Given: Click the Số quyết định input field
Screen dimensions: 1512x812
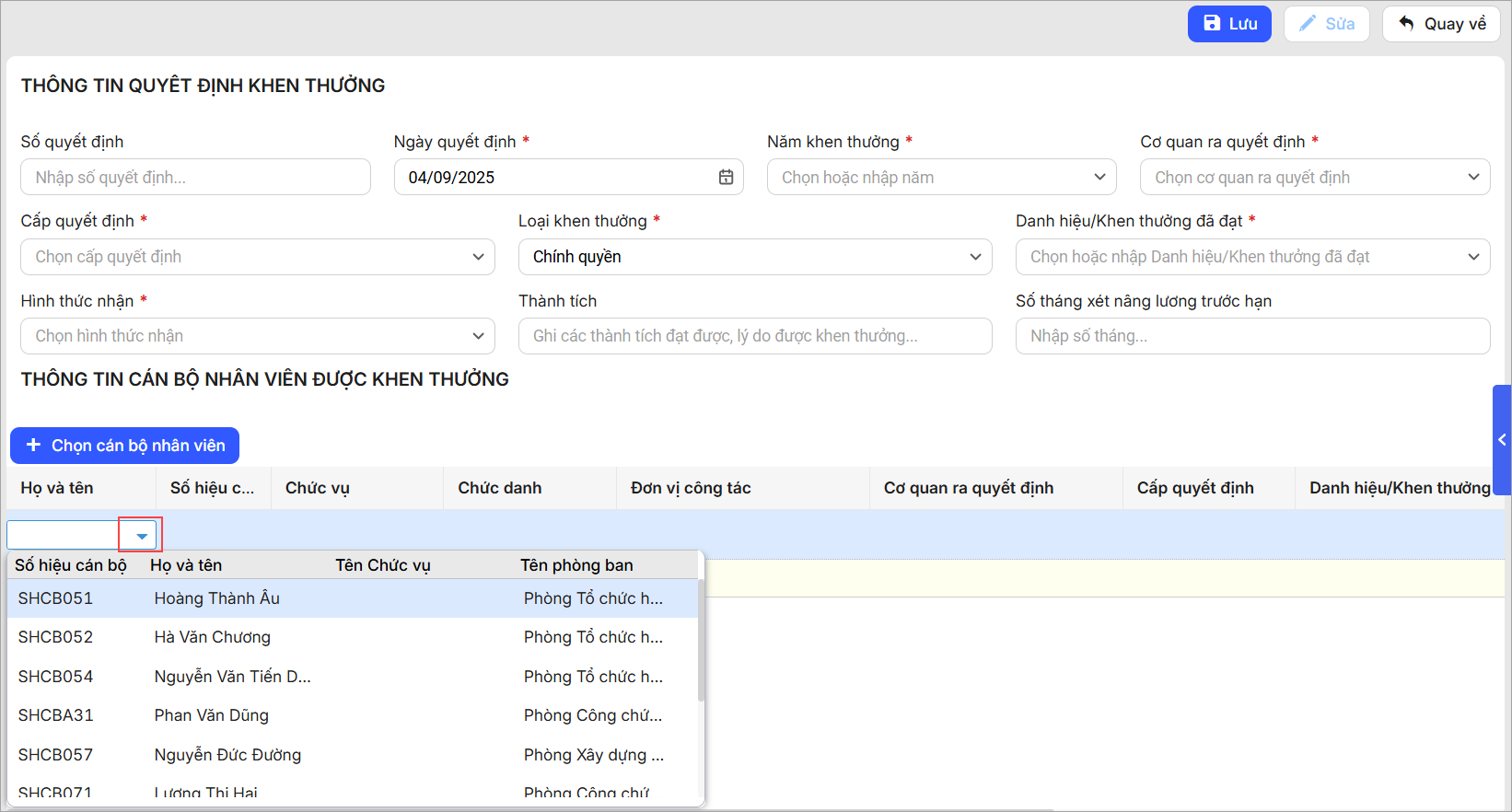Looking at the screenshot, I should [195, 178].
